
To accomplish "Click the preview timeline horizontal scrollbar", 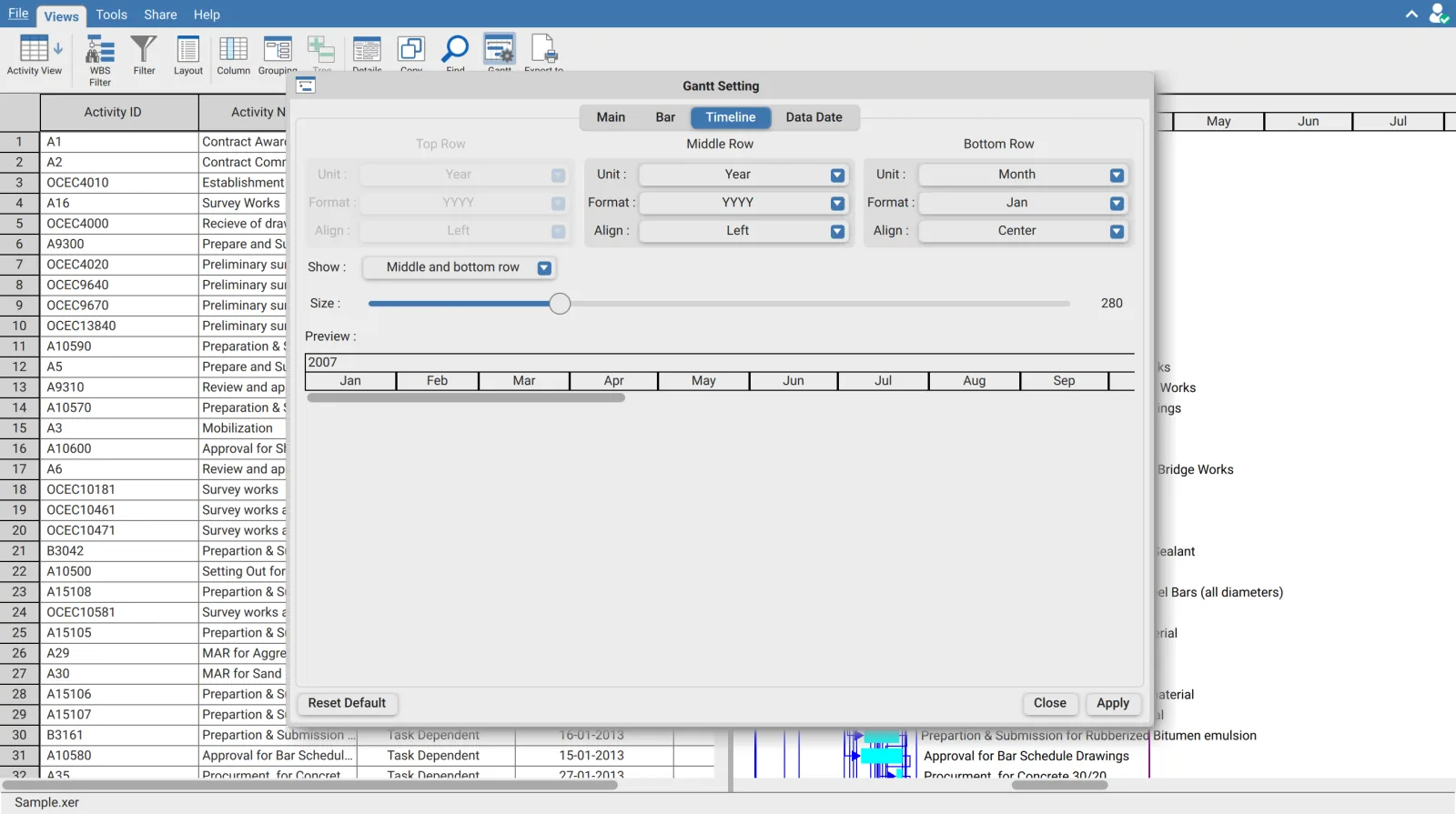I will [x=466, y=397].
